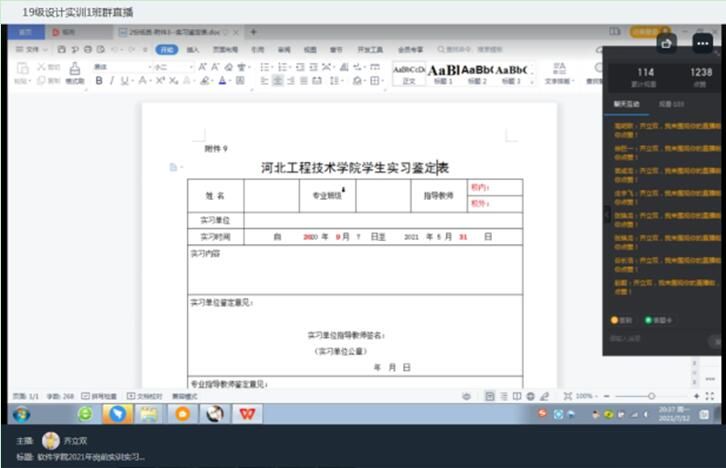Open WPS from the Windows taskbar
The width and height of the screenshot is (726, 468).
245,414
